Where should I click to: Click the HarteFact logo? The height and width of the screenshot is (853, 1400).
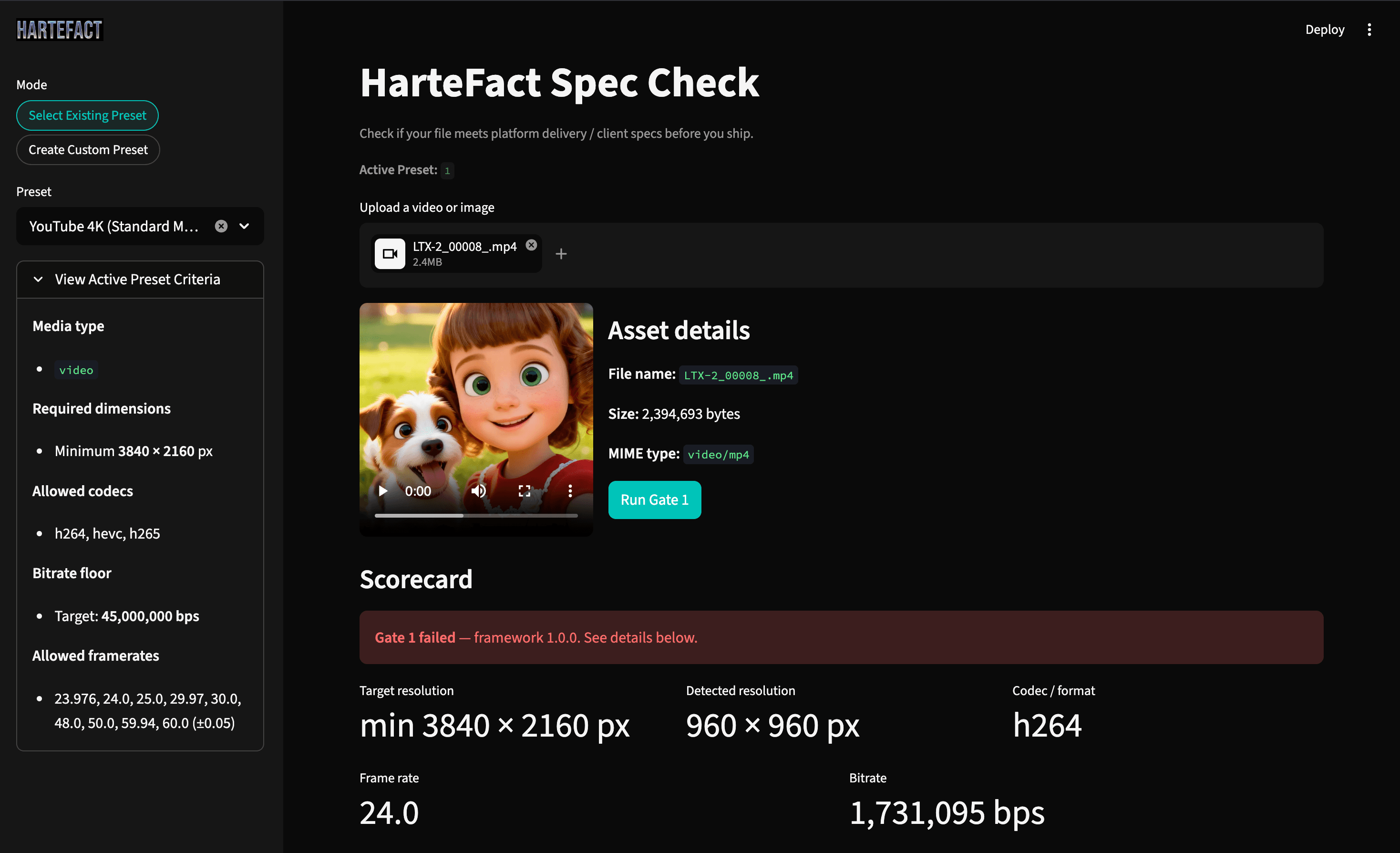[x=60, y=30]
